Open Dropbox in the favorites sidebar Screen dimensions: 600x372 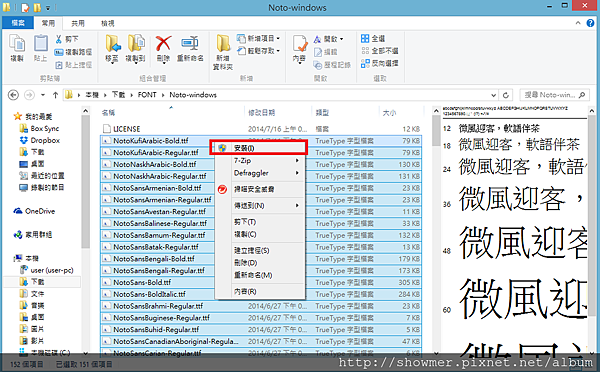coord(40,140)
